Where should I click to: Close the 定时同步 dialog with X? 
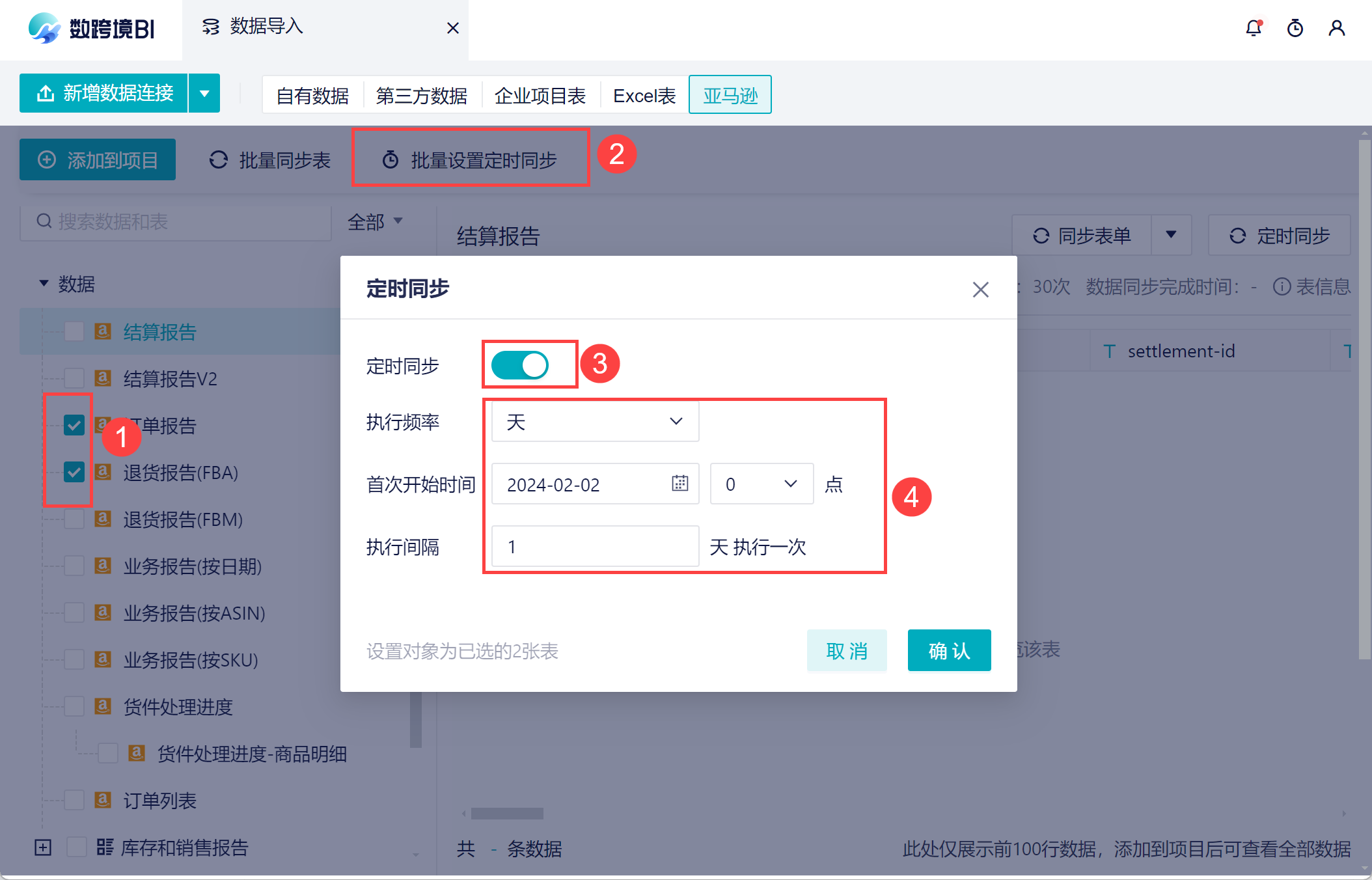click(x=980, y=290)
